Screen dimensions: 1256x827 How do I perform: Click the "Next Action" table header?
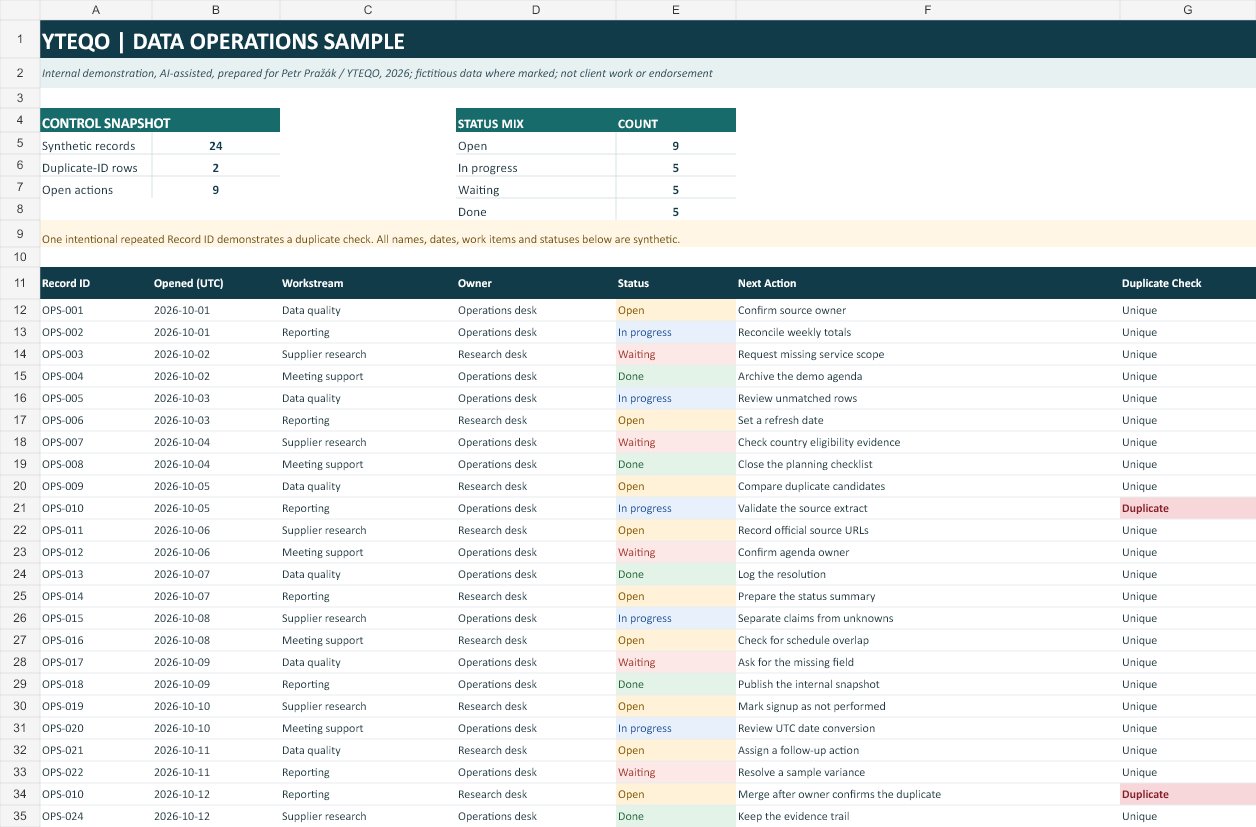click(x=928, y=283)
